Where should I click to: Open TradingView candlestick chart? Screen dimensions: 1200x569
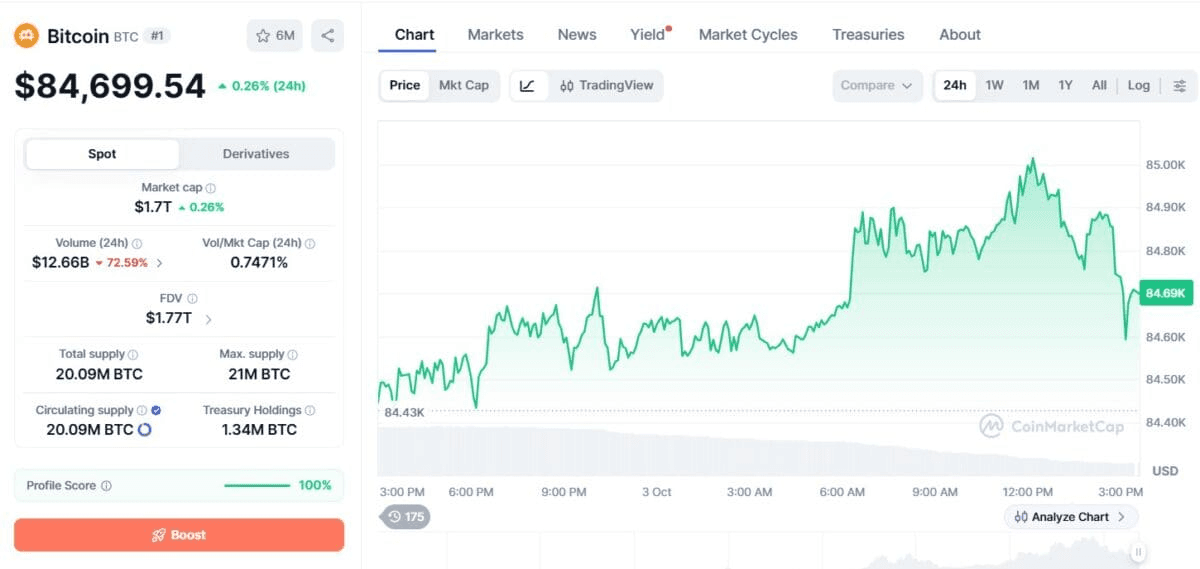tap(607, 86)
